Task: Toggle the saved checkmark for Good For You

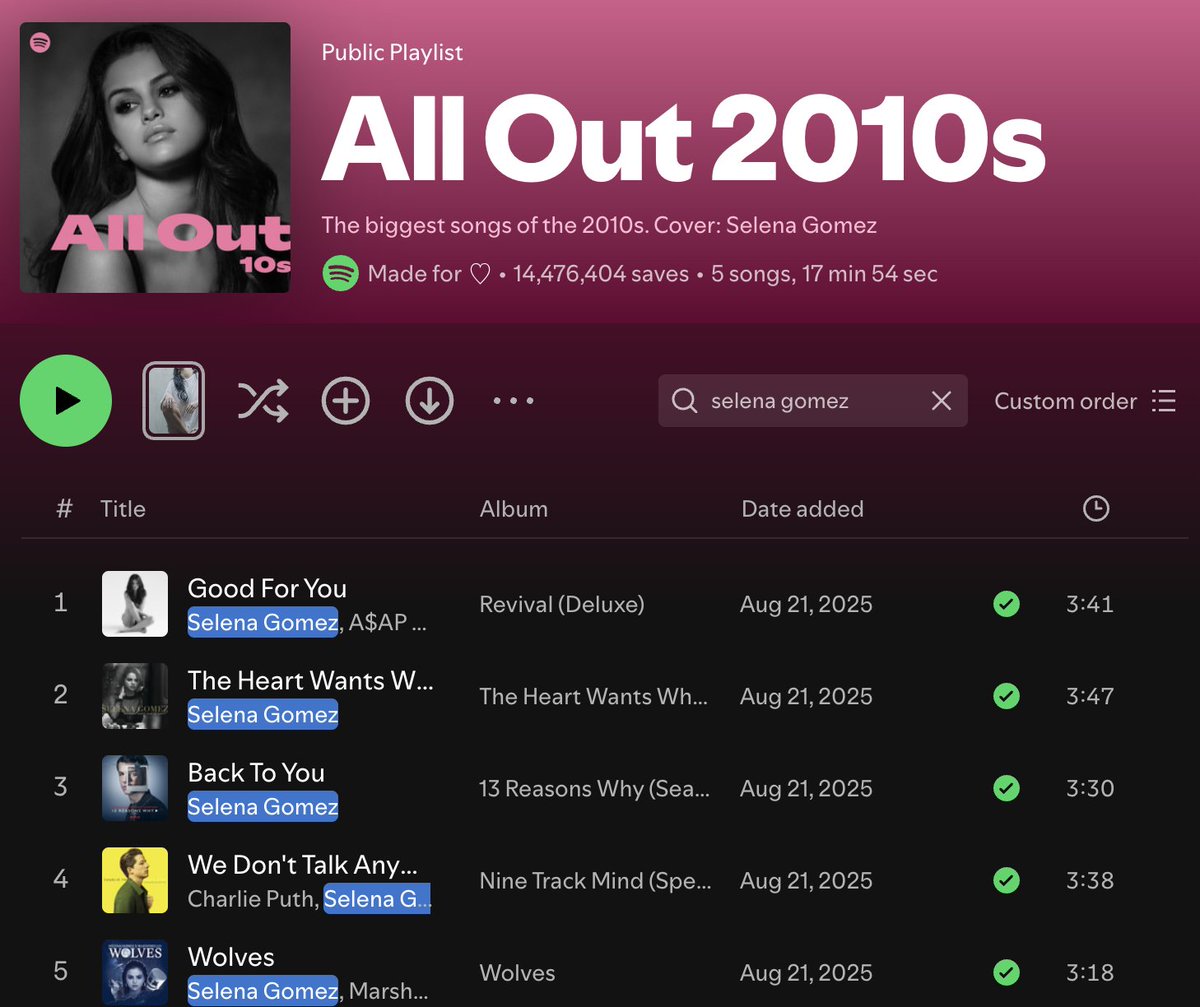Action: click(1006, 604)
